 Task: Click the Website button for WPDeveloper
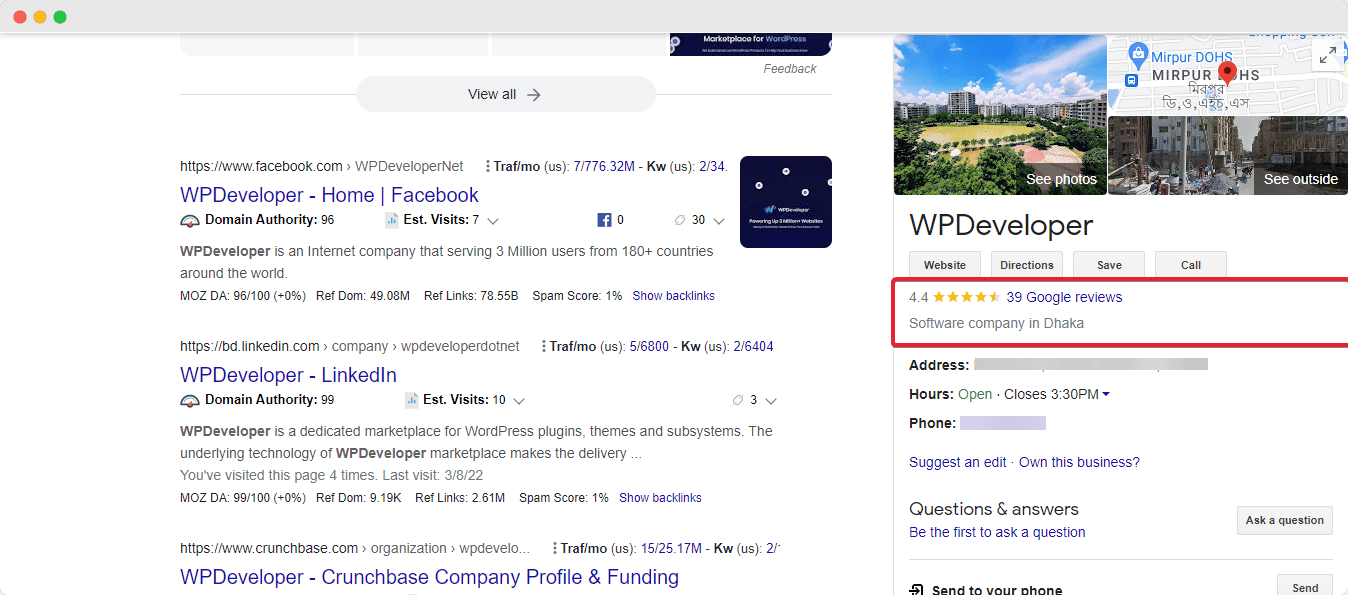945,265
